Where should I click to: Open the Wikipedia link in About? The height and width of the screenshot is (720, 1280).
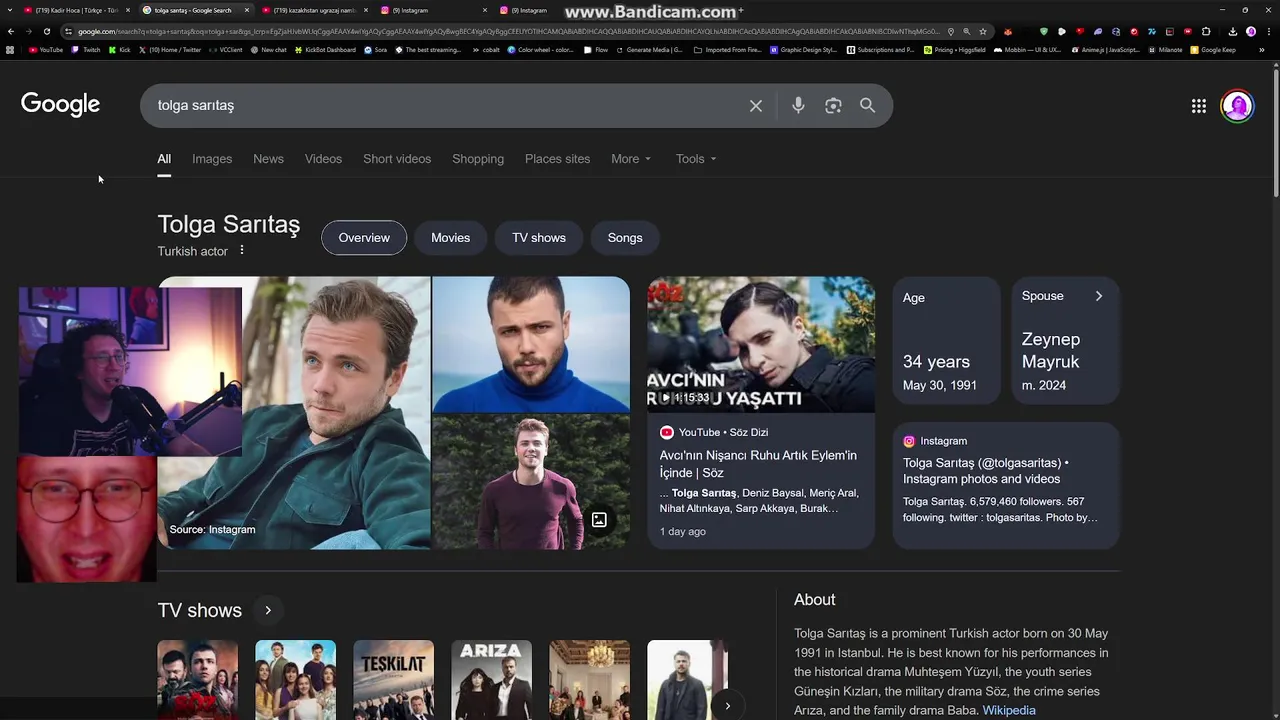(x=1009, y=710)
